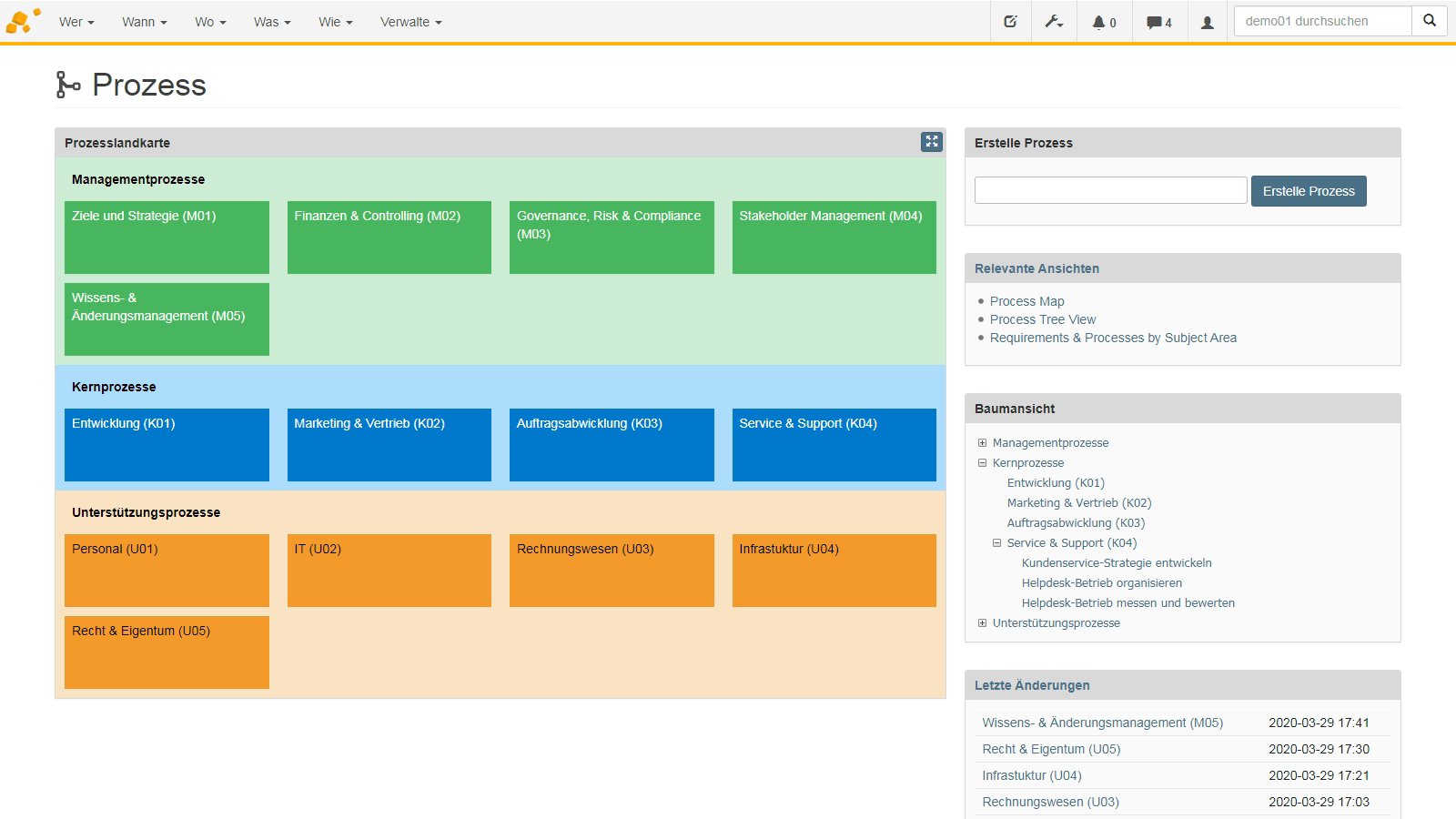Open Ziele und Strategie (M01) tile
The height and width of the screenshot is (819, 1456).
(x=167, y=238)
